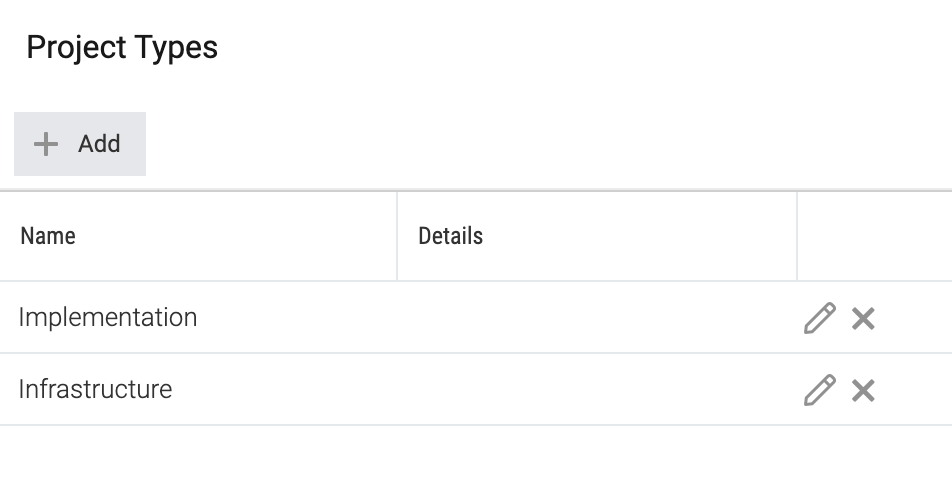Click the plus icon on the Add button

coord(46,144)
